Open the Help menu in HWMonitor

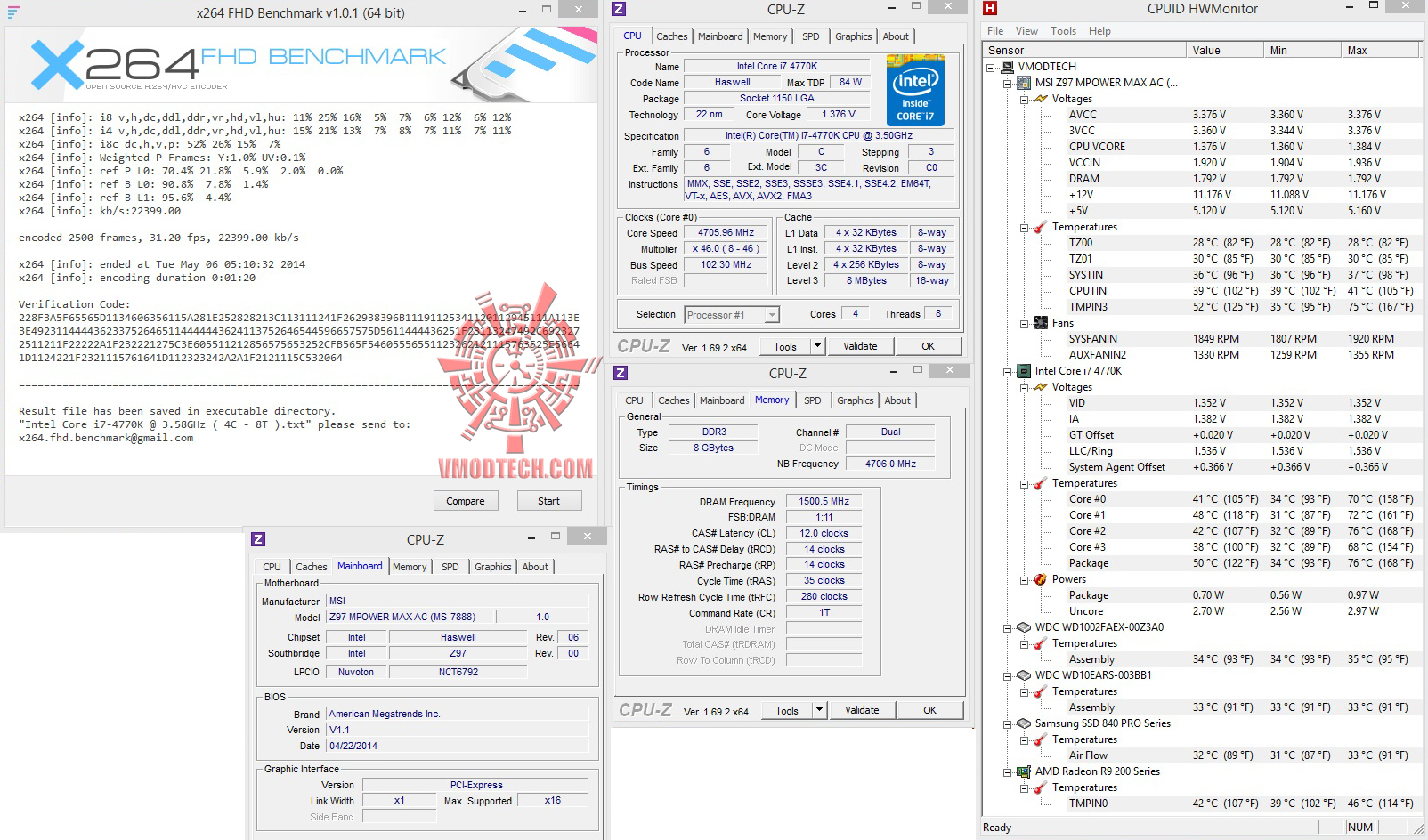point(1099,31)
